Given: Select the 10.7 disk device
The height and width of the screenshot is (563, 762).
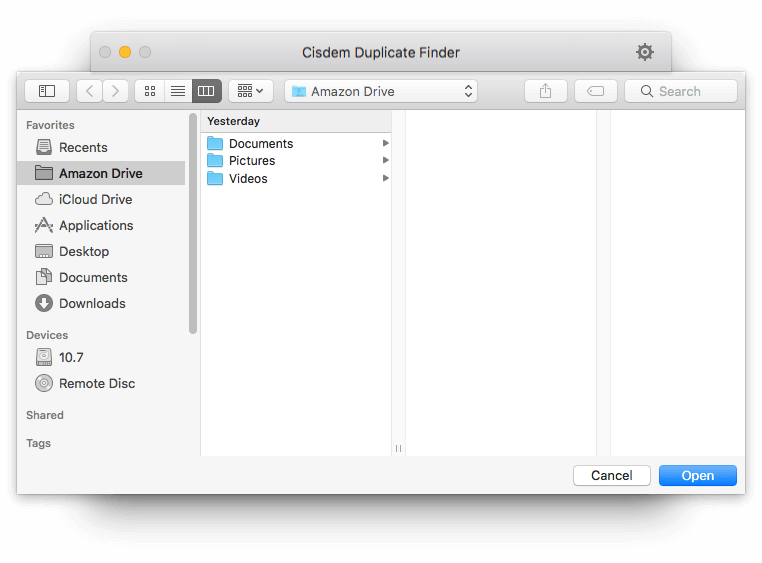Looking at the screenshot, I should (x=101, y=357).
